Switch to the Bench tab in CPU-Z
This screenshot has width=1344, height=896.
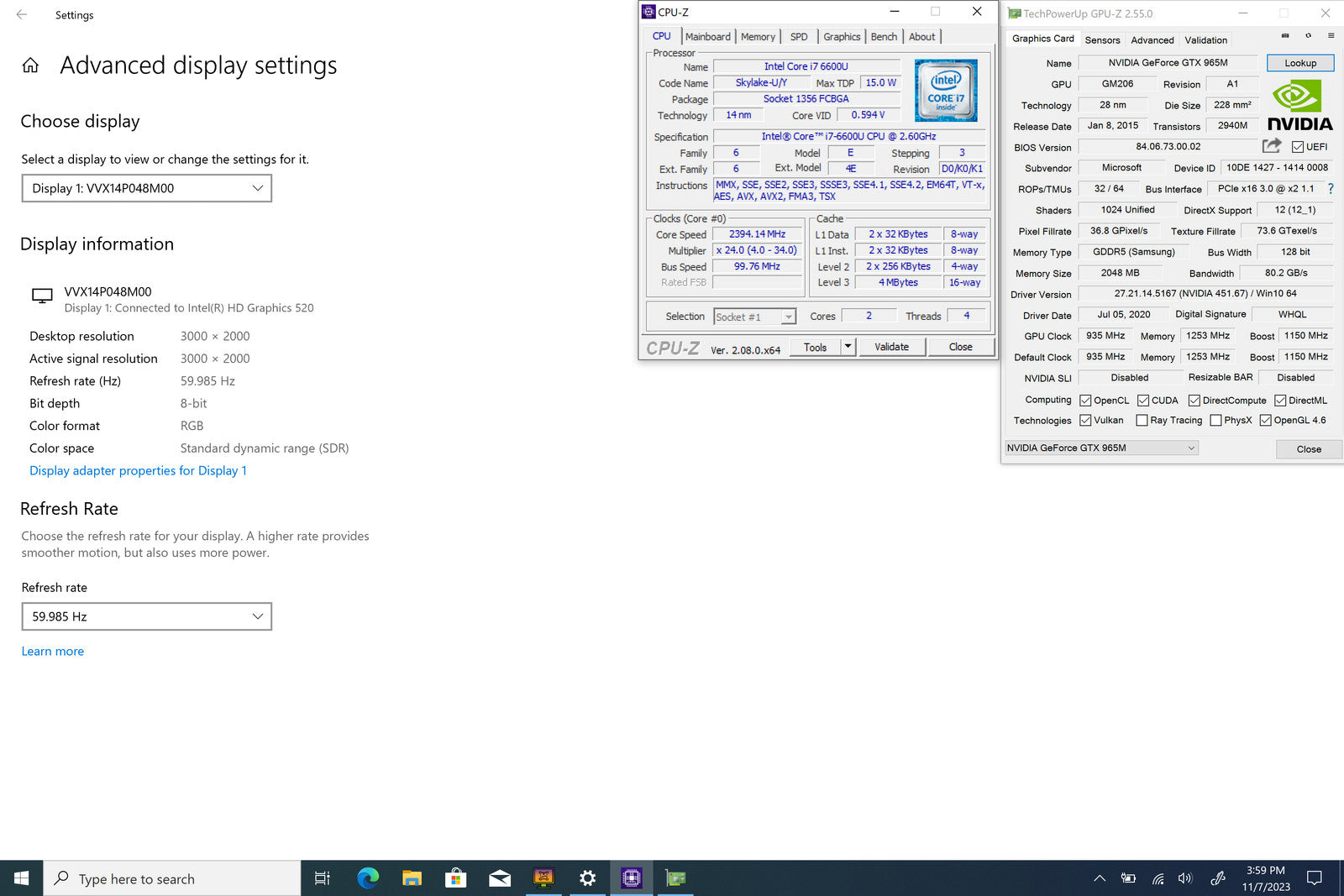coord(884,37)
